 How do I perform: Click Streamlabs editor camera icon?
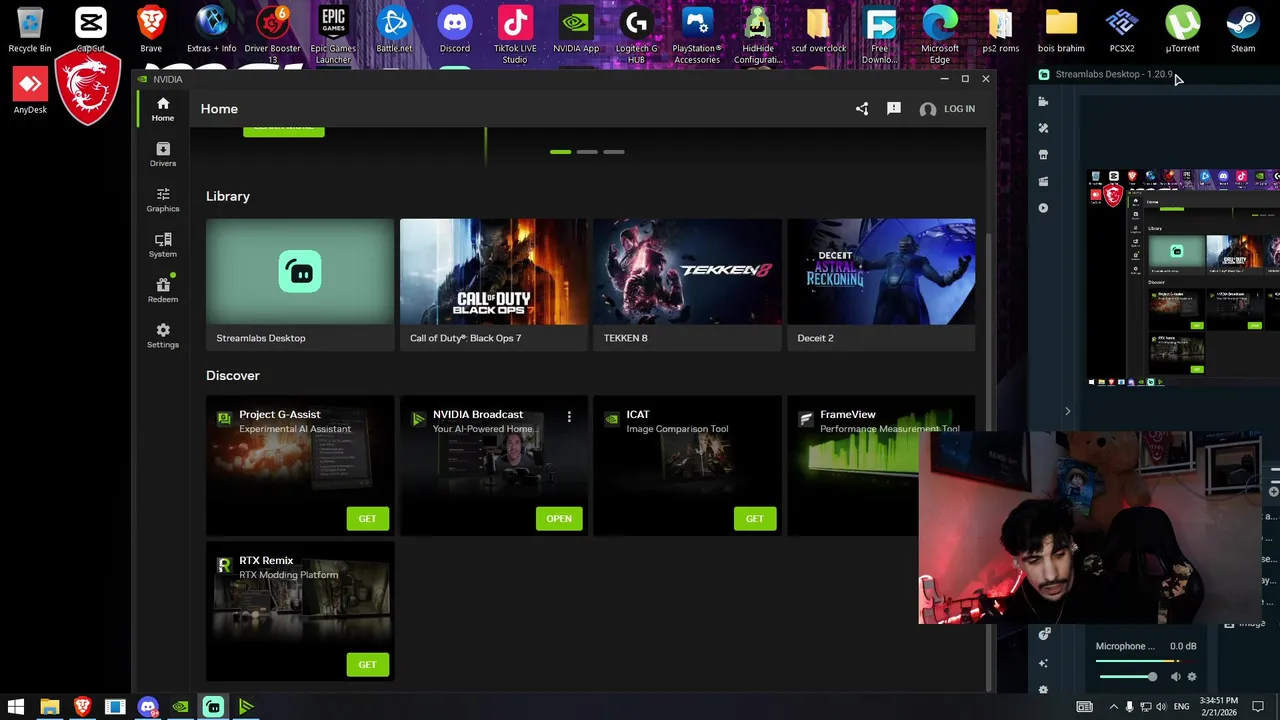pyautogui.click(x=1043, y=102)
